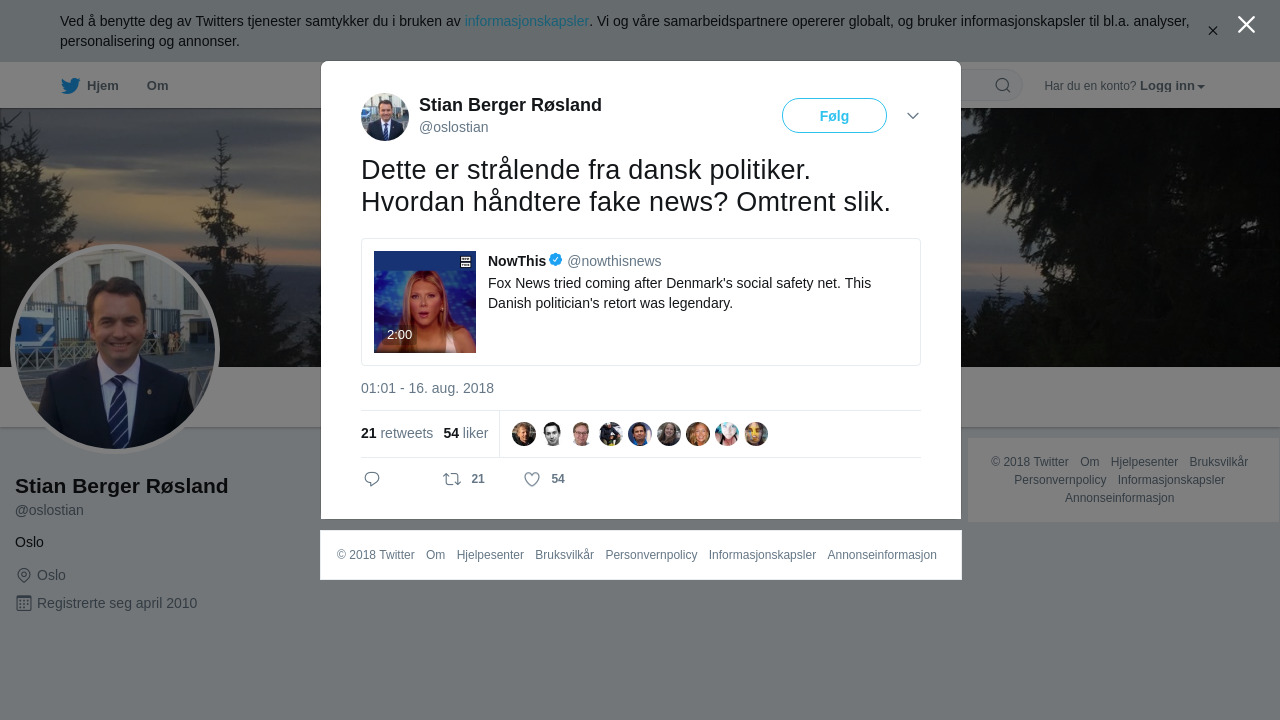The height and width of the screenshot is (720, 1280).
Task: Click first liker avatar in row
Action: 524,434
